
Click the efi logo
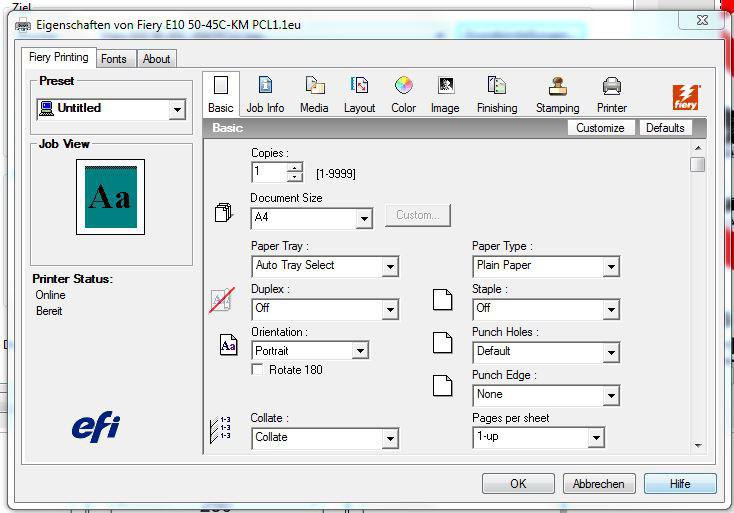[x=96, y=426]
